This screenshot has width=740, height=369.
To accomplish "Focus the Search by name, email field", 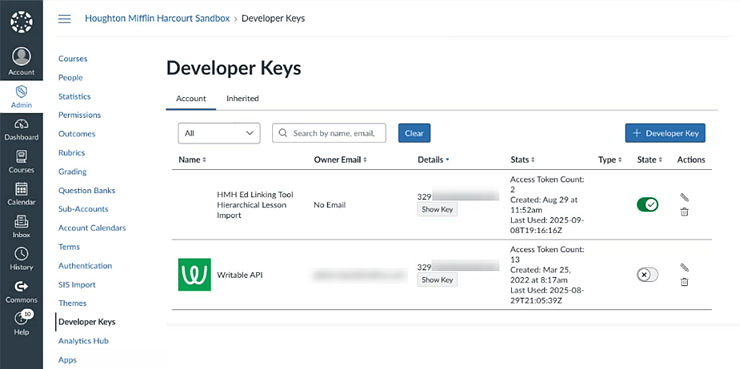I will coord(329,133).
